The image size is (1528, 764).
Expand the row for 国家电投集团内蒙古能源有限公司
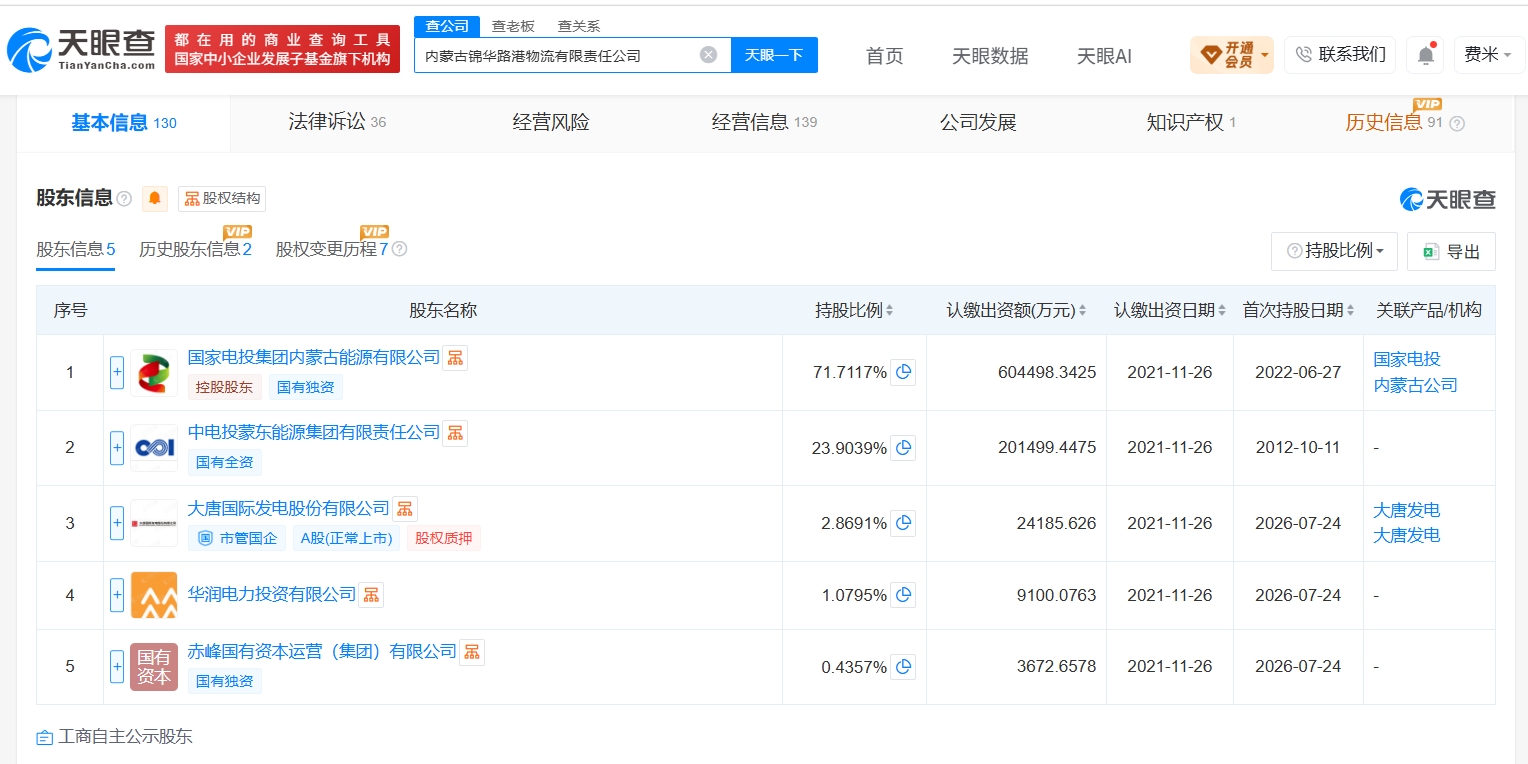click(x=117, y=372)
